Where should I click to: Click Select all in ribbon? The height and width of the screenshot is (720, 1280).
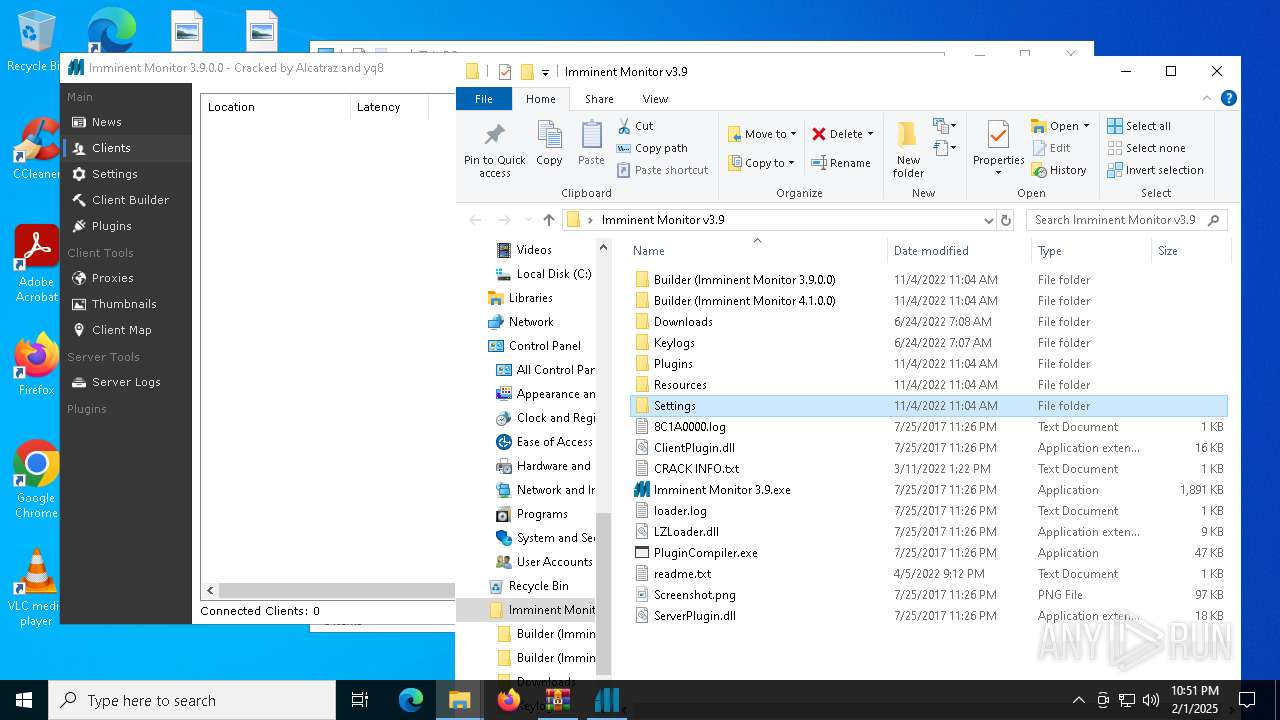click(x=1138, y=126)
